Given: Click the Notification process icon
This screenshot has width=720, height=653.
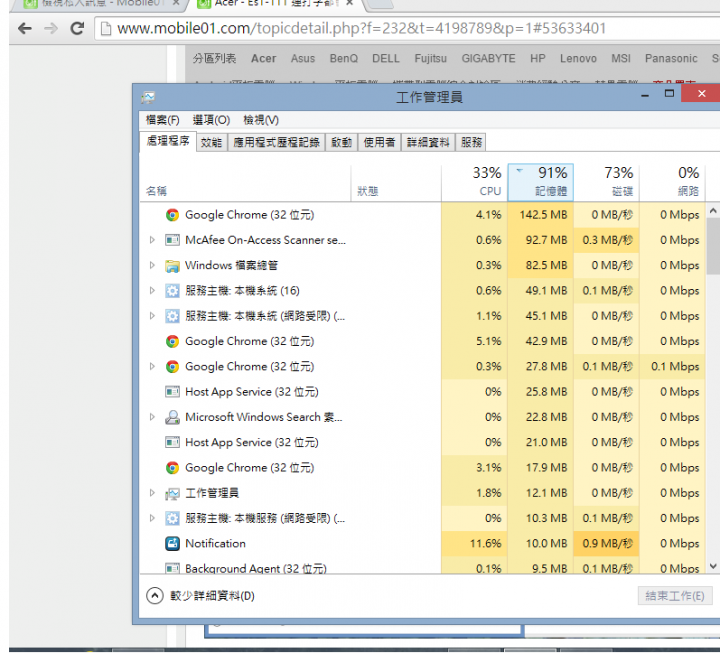Looking at the screenshot, I should click(x=172, y=544).
